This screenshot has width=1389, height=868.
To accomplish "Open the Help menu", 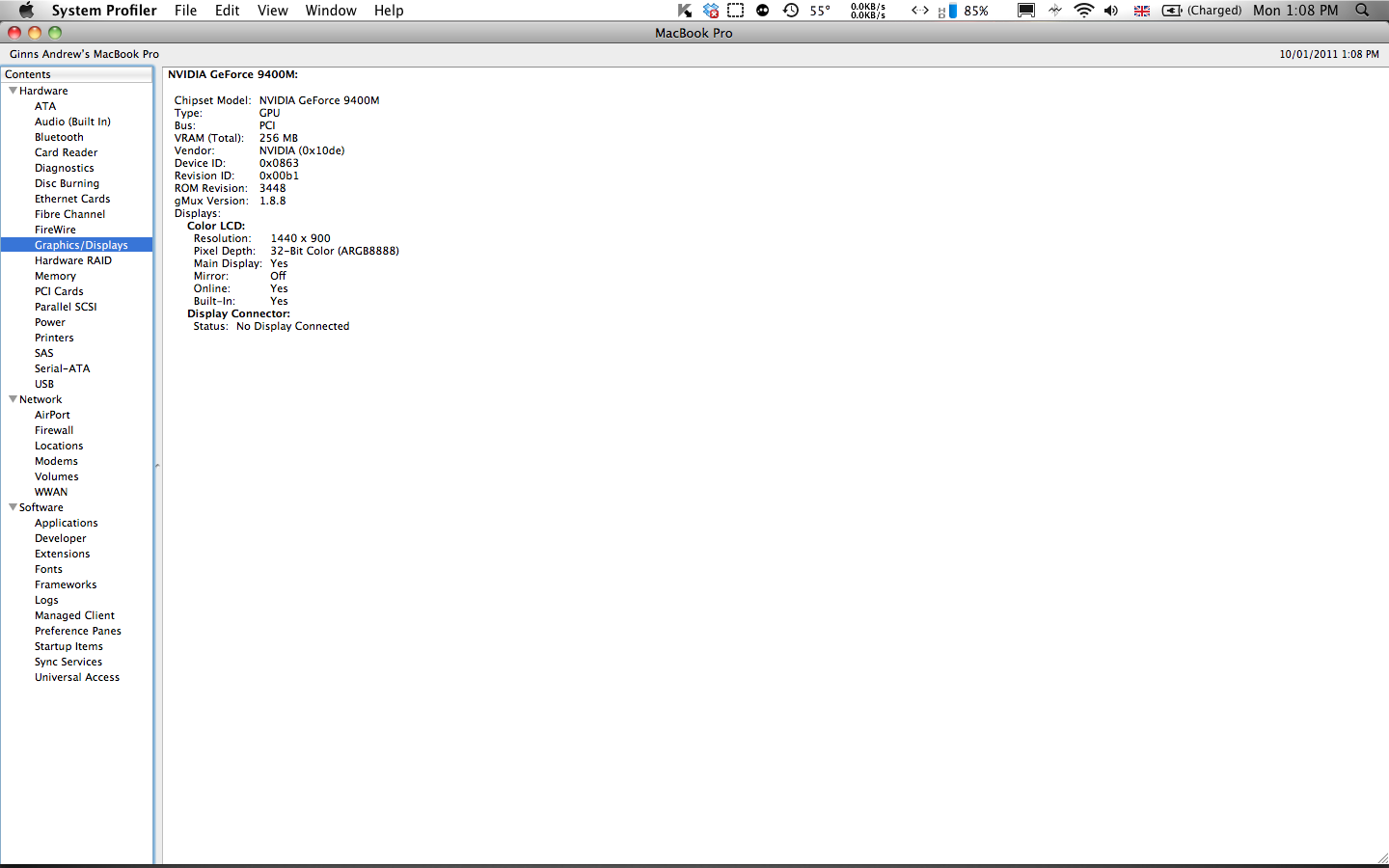I will tap(389, 11).
